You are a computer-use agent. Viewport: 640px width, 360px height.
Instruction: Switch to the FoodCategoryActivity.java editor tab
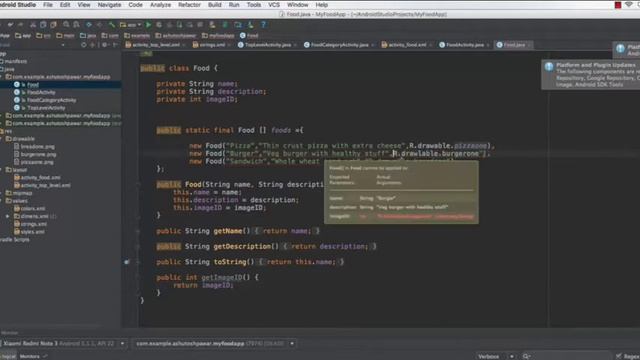click(x=340, y=45)
